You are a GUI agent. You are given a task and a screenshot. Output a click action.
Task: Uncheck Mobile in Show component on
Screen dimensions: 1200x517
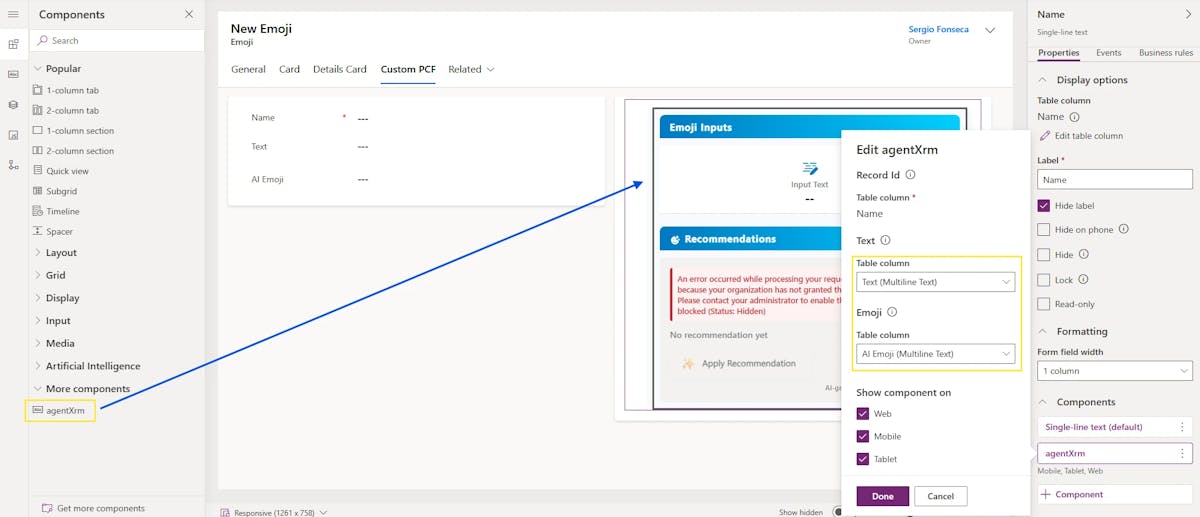tap(863, 436)
